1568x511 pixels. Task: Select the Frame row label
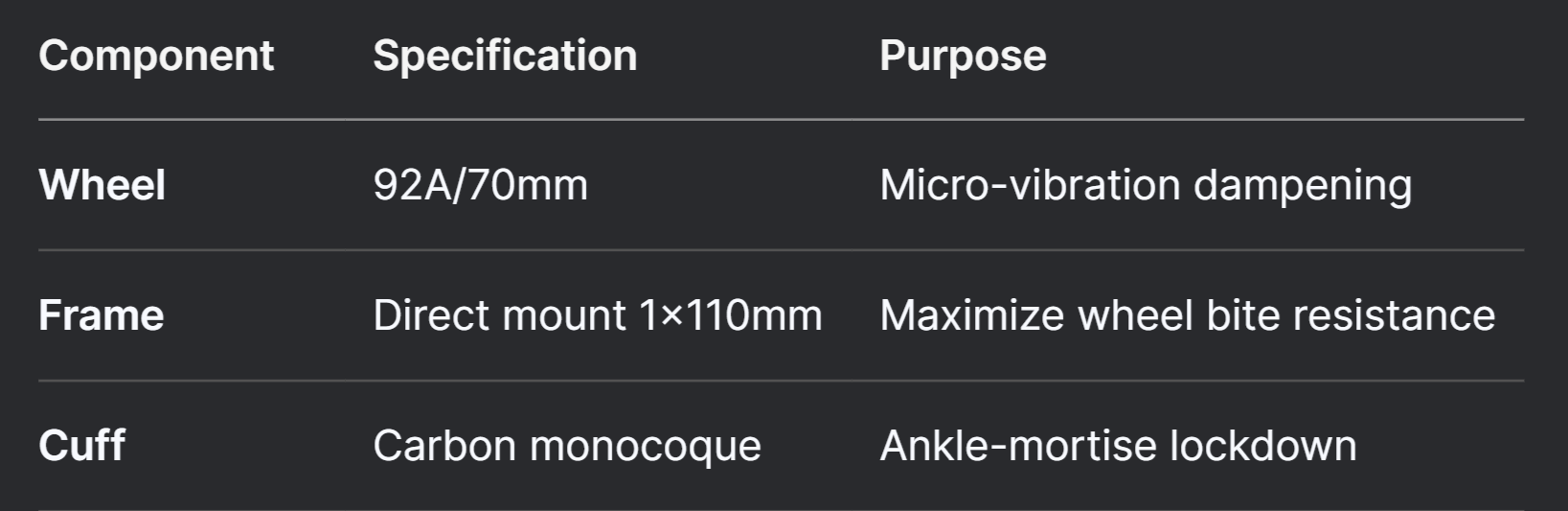point(102,315)
